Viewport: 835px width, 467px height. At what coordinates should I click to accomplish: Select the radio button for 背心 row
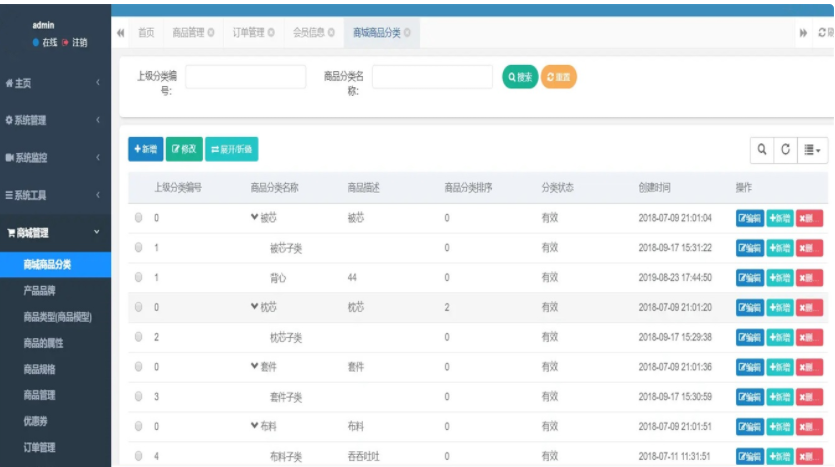point(138,277)
